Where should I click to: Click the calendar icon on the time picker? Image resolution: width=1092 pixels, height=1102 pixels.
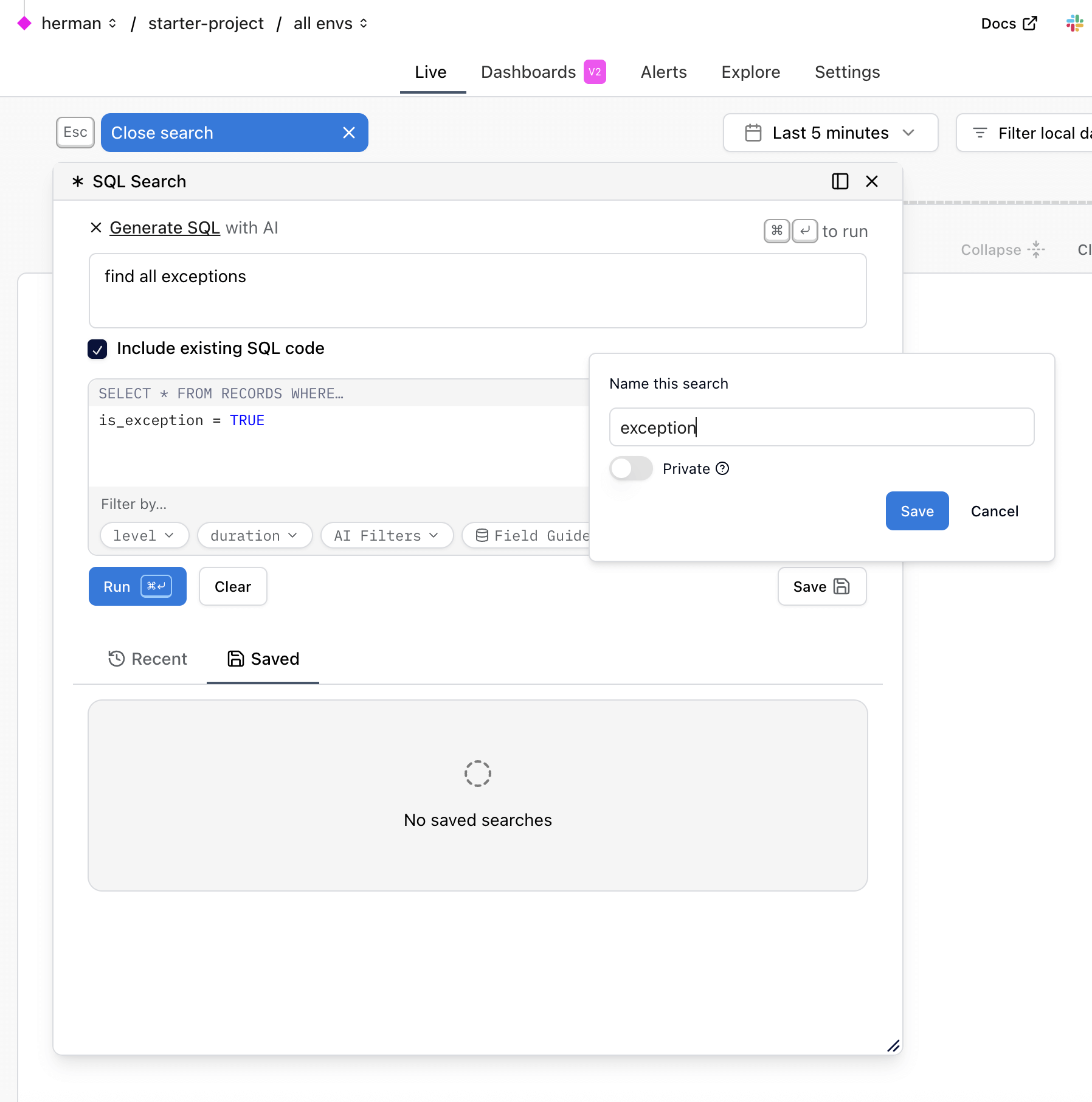click(x=753, y=133)
